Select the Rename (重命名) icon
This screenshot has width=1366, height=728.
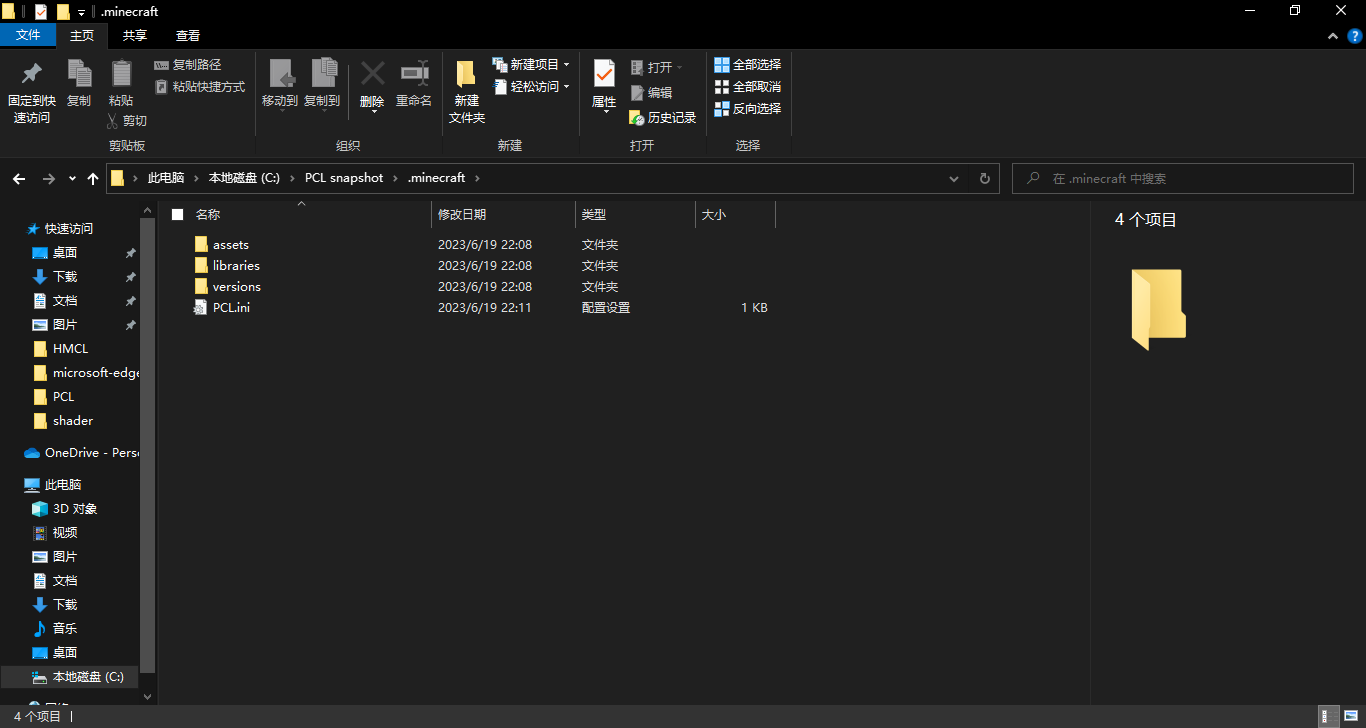click(414, 85)
